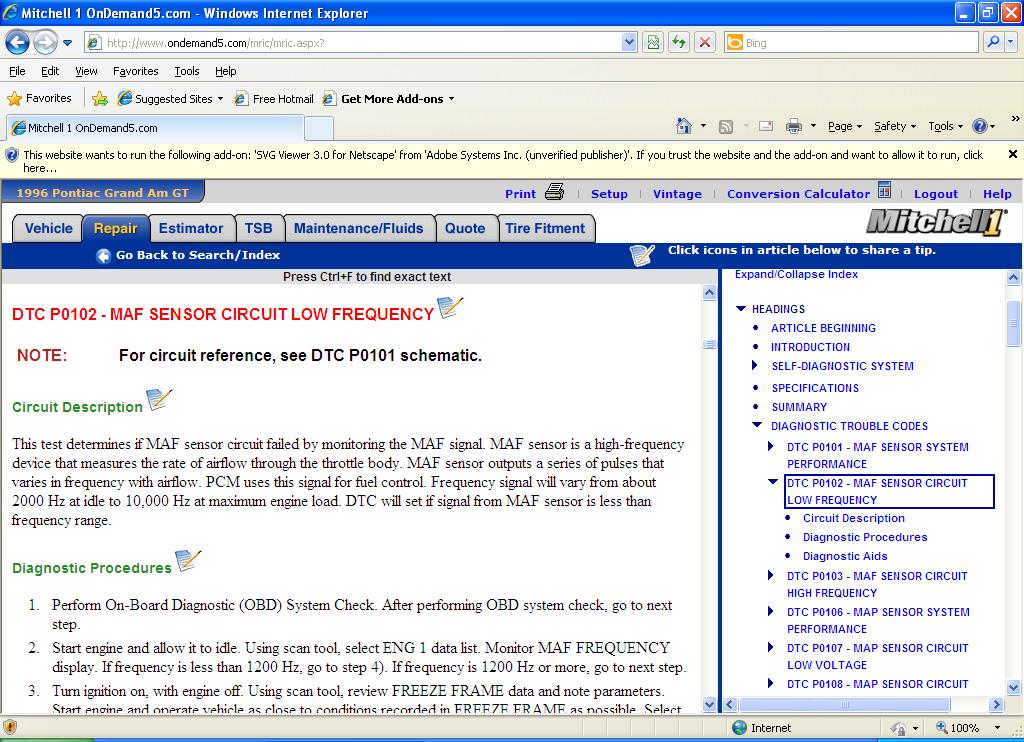Click the browser Stop red X icon

705,42
